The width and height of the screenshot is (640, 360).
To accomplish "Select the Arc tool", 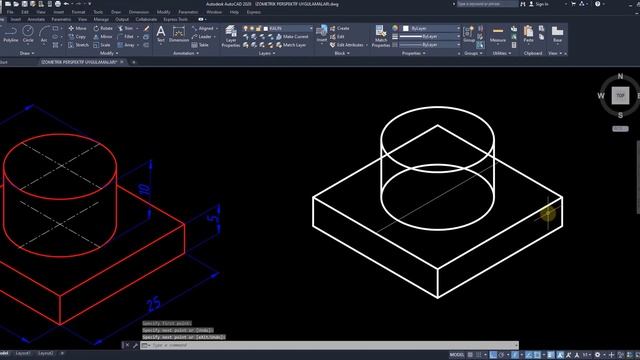I will (44, 34).
